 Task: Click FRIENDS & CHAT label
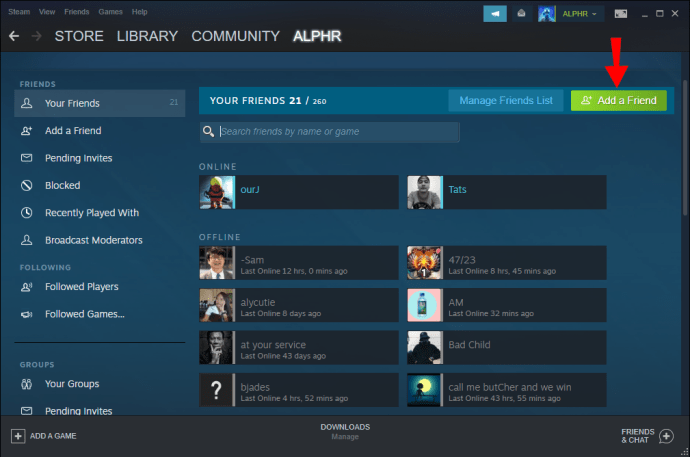[638, 436]
